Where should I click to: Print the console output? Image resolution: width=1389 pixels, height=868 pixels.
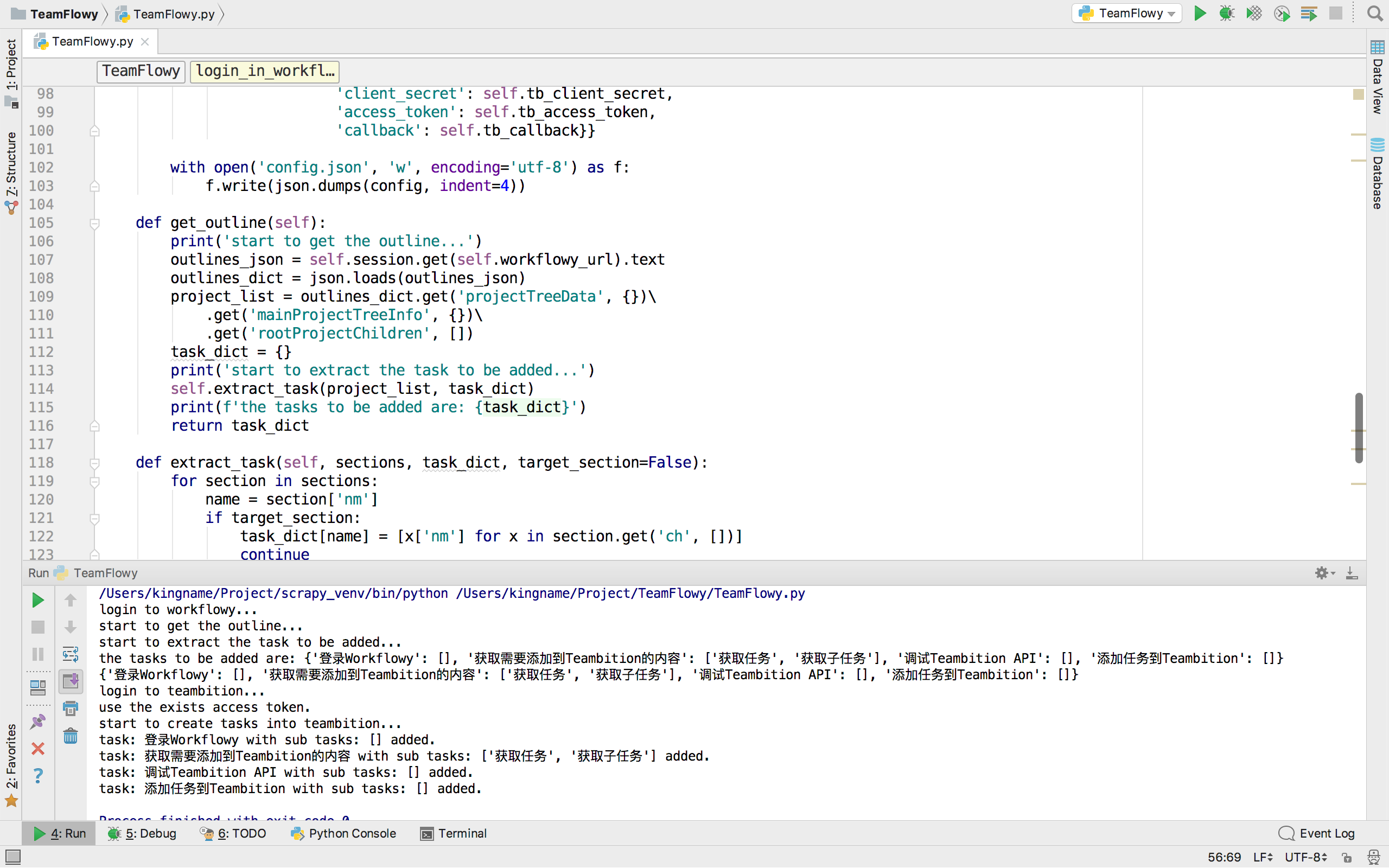point(71,709)
